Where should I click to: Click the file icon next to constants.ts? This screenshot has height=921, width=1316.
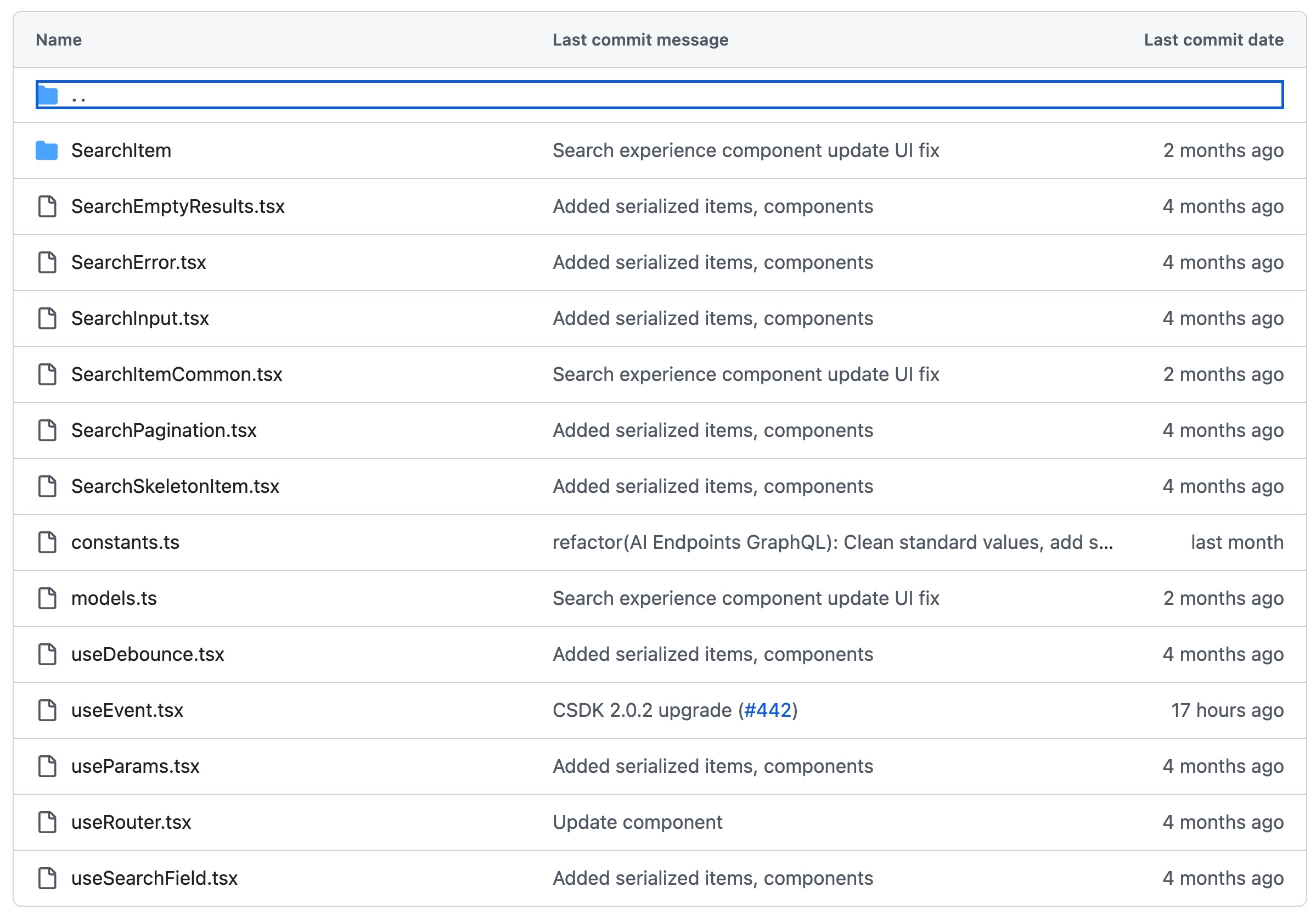48,542
